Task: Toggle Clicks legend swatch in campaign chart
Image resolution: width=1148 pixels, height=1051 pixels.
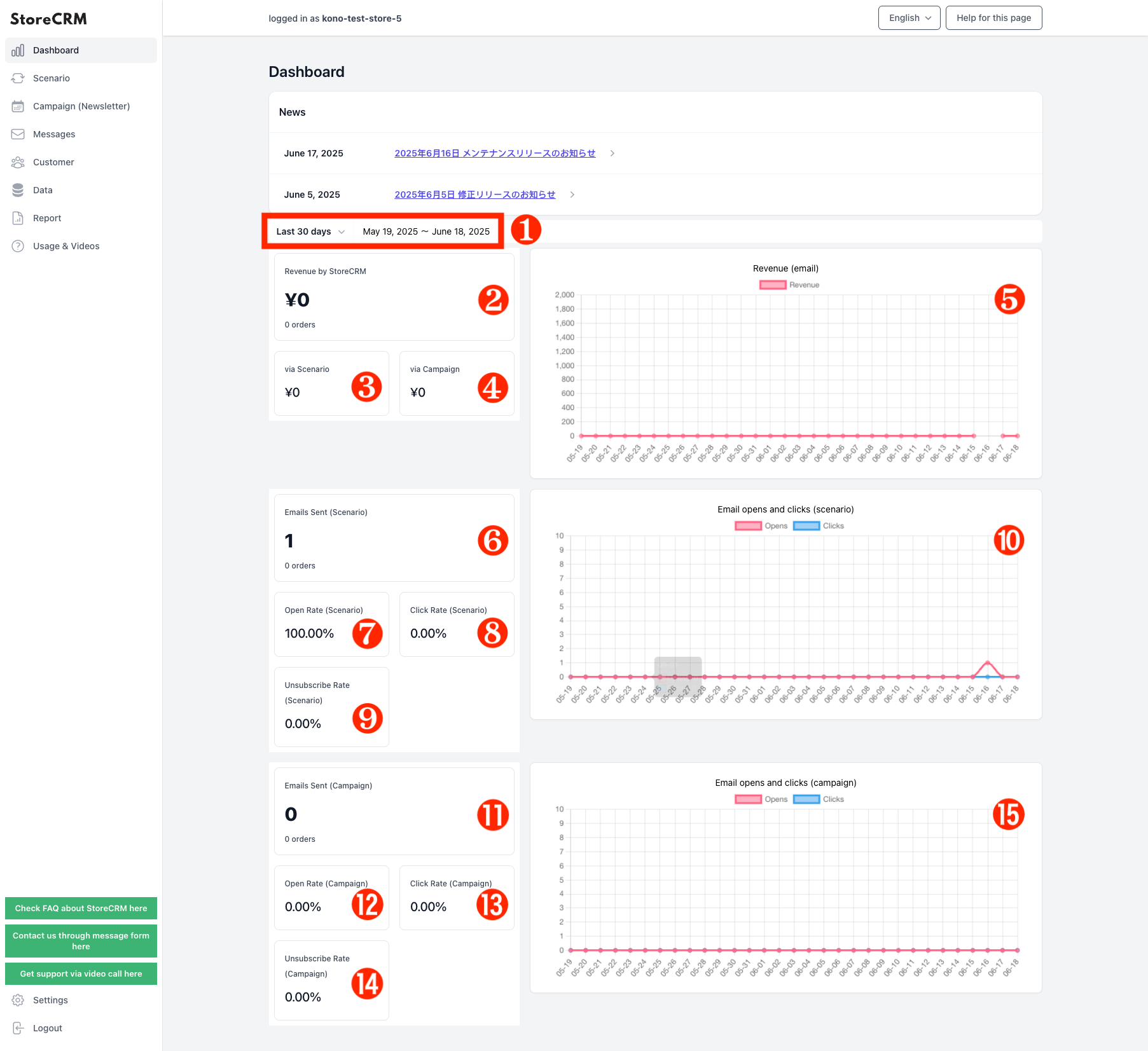Action: (806, 799)
